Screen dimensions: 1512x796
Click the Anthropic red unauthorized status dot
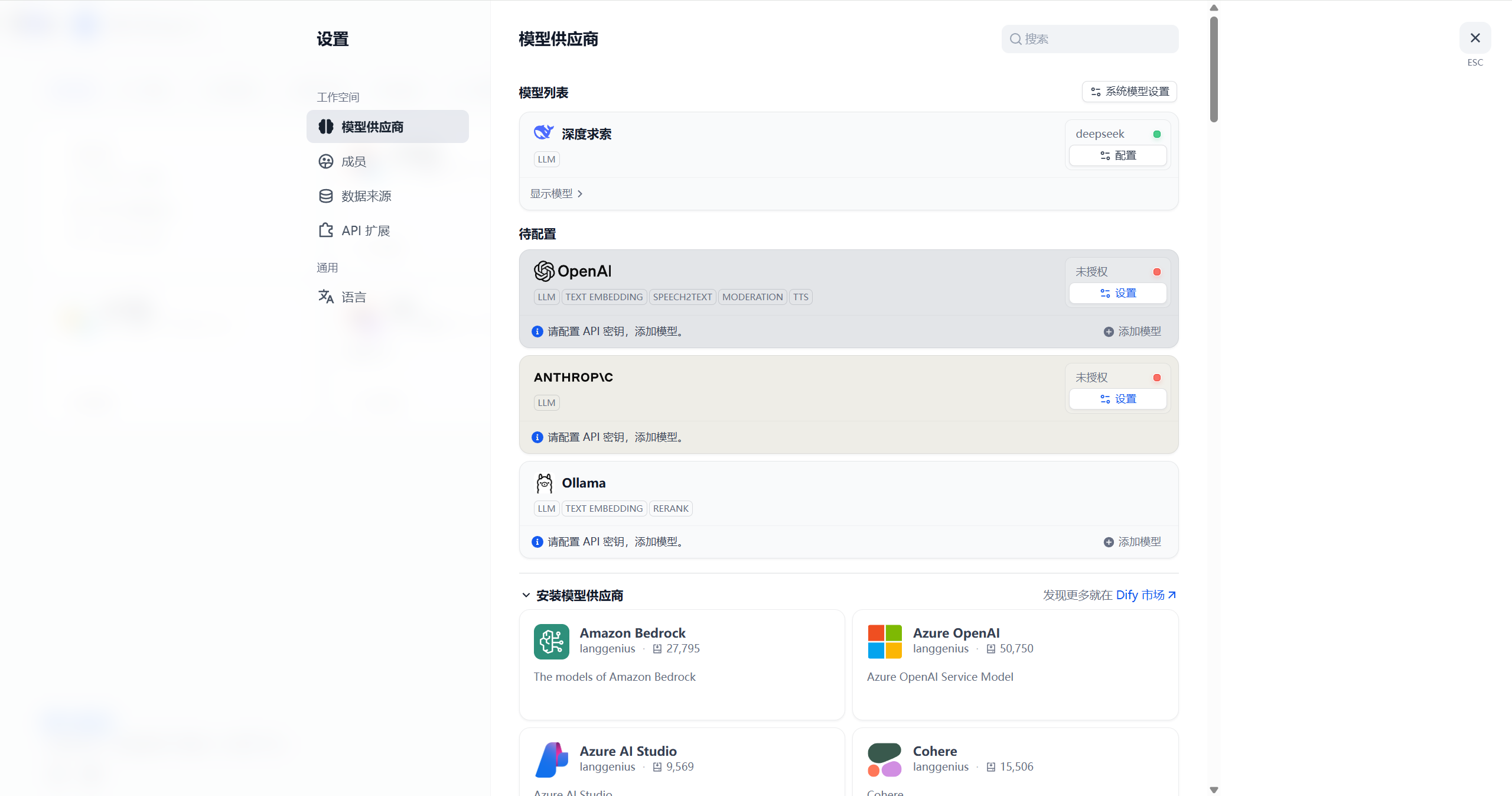coord(1156,378)
